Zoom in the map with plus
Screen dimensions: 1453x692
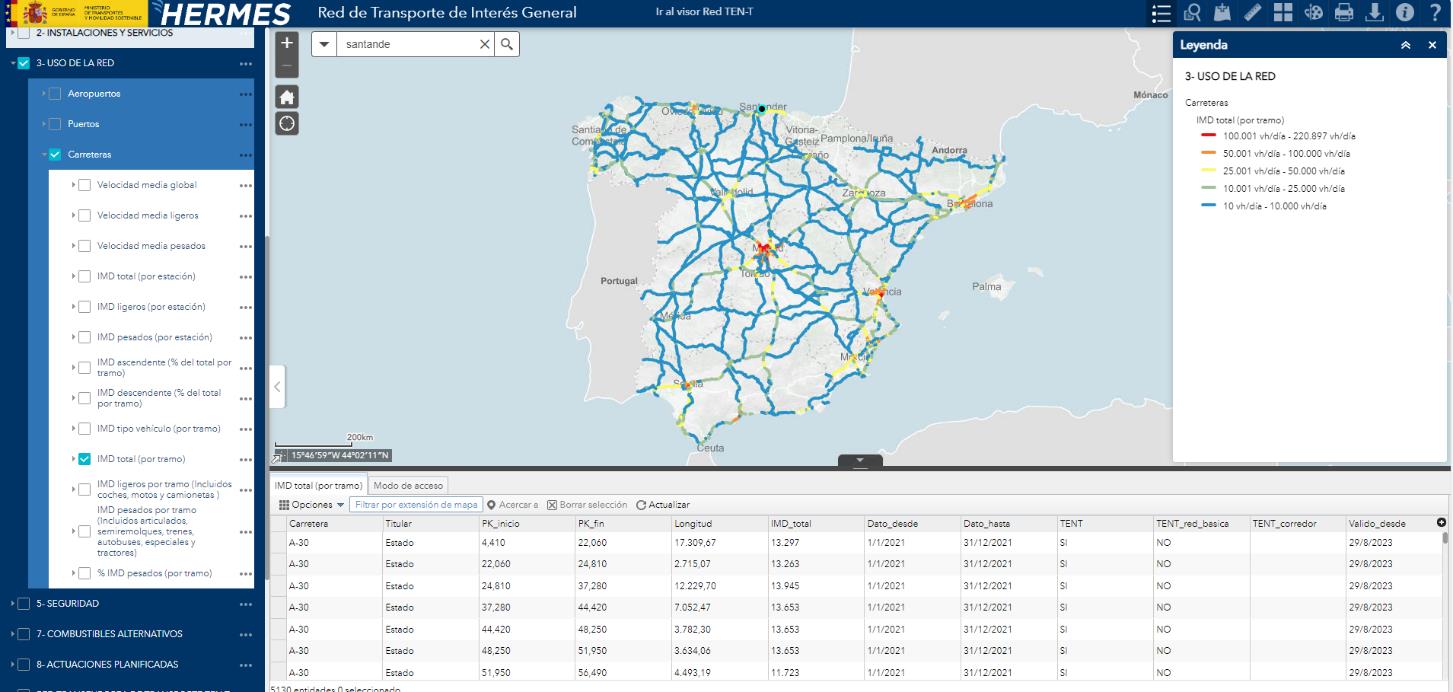(287, 43)
